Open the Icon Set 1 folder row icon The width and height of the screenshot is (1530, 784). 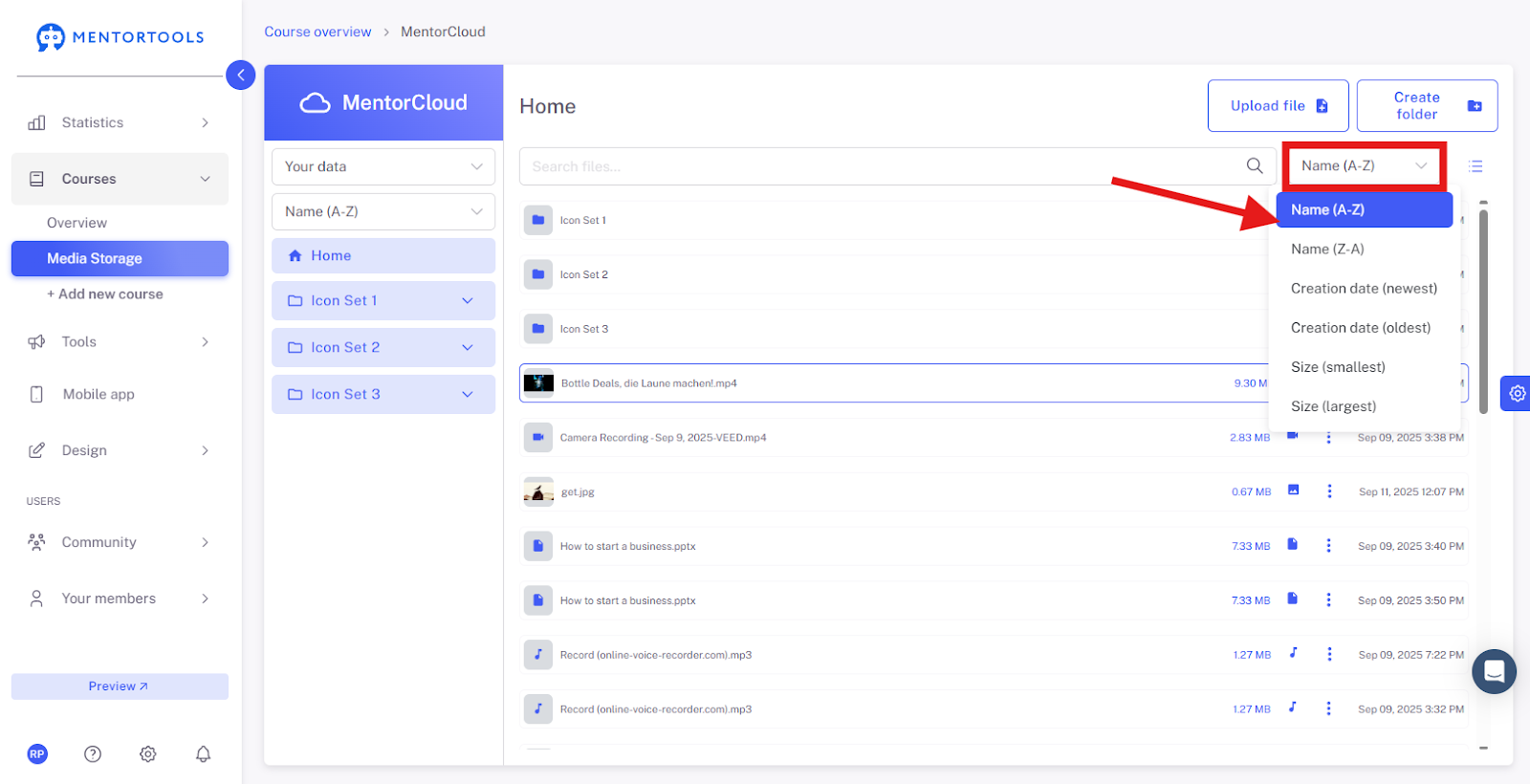538,220
